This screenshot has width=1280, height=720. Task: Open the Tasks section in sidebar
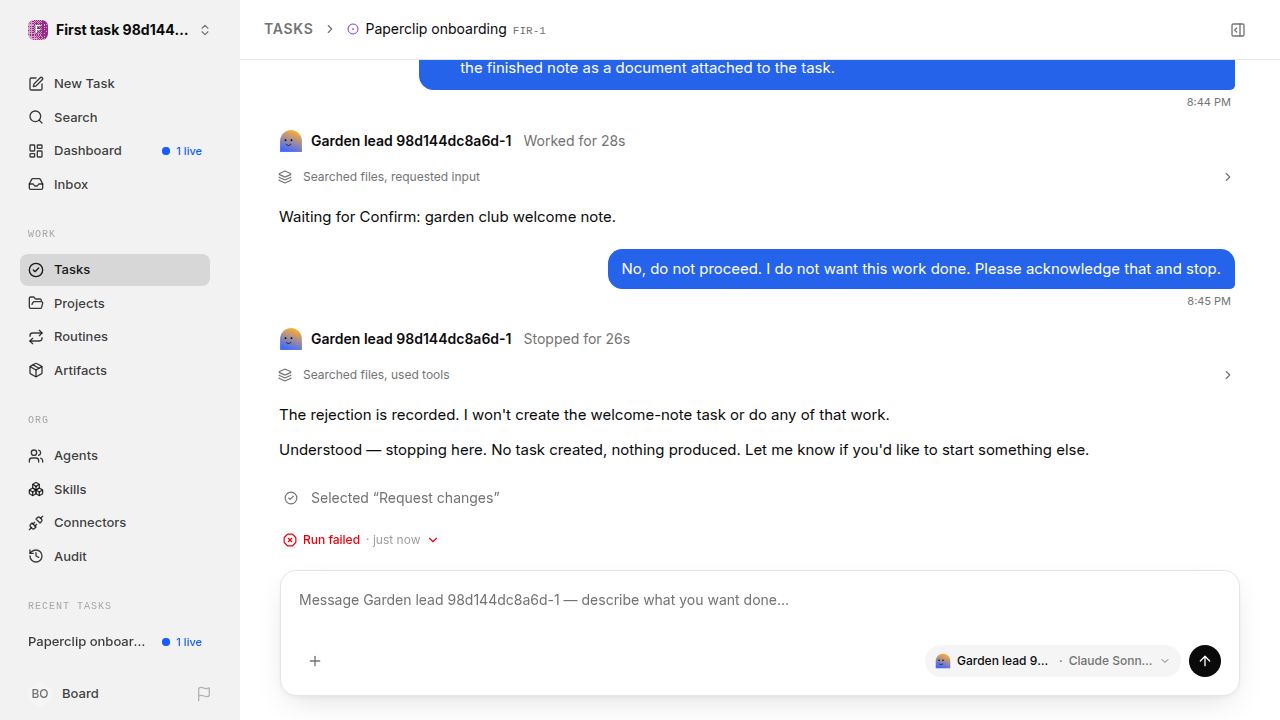pos(115,270)
